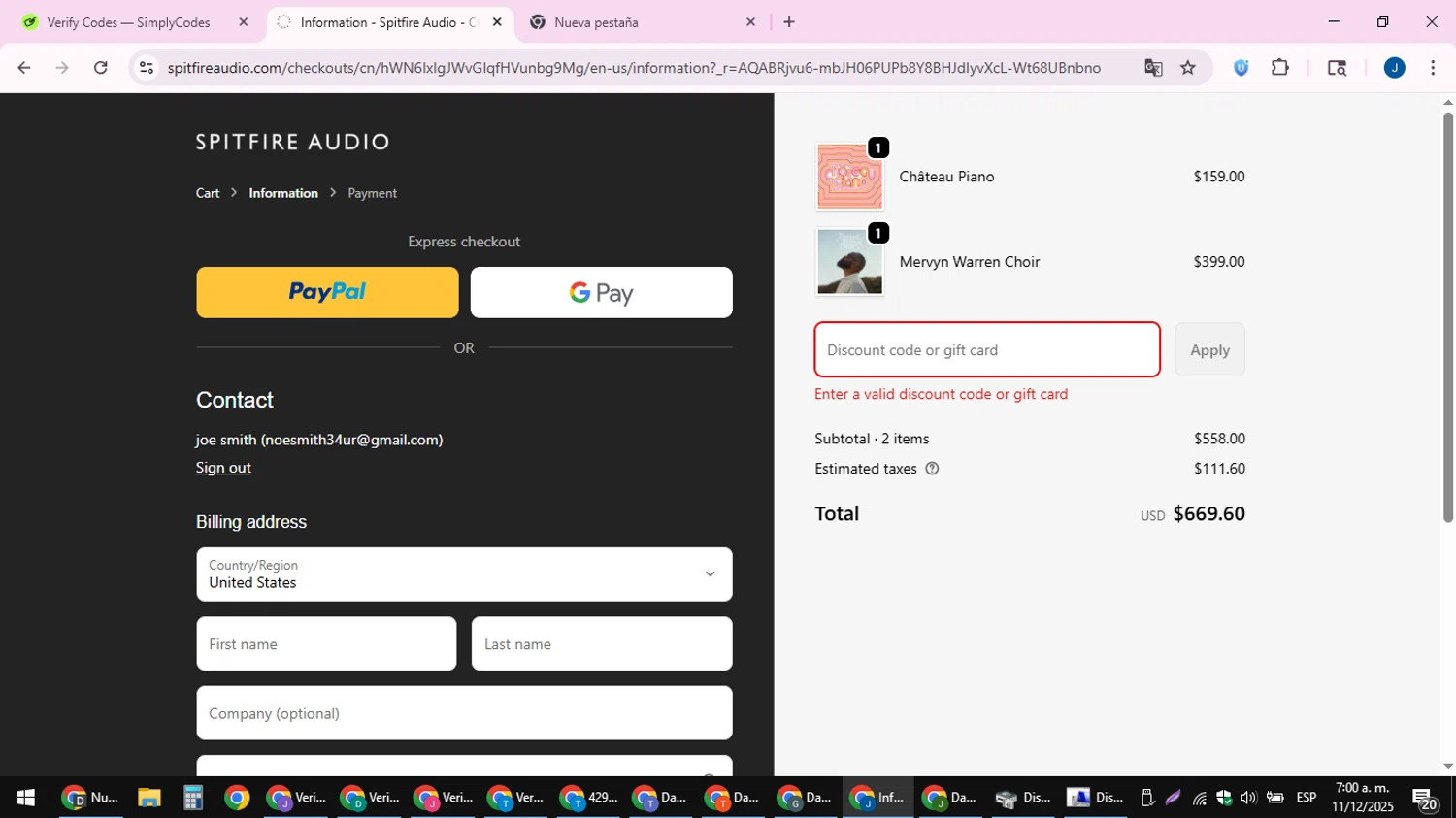Open the Chrome profile avatar J
The image size is (1456, 818).
click(1395, 68)
